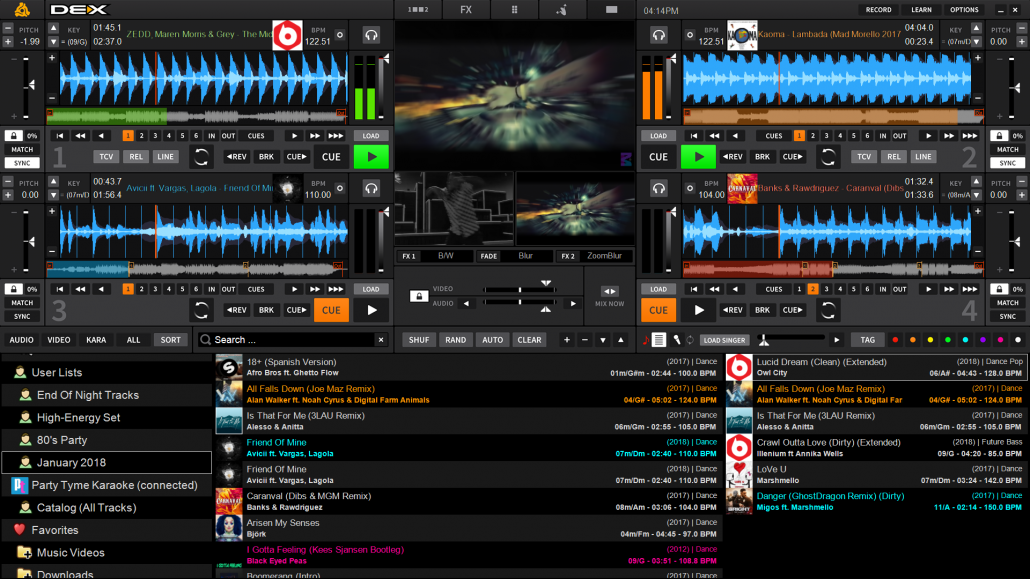Click LOAD on deck 4
Viewport: 1030px width, 579px height.
point(658,289)
